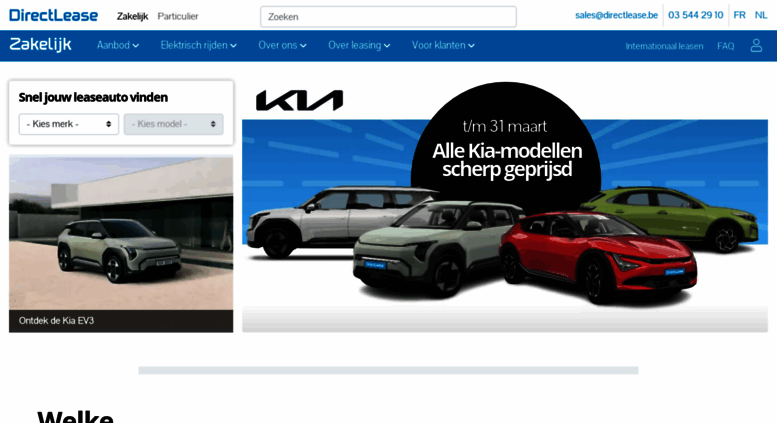The image size is (777, 423).
Task: Click the sales@directlease.be email link
Action: tap(616, 15)
